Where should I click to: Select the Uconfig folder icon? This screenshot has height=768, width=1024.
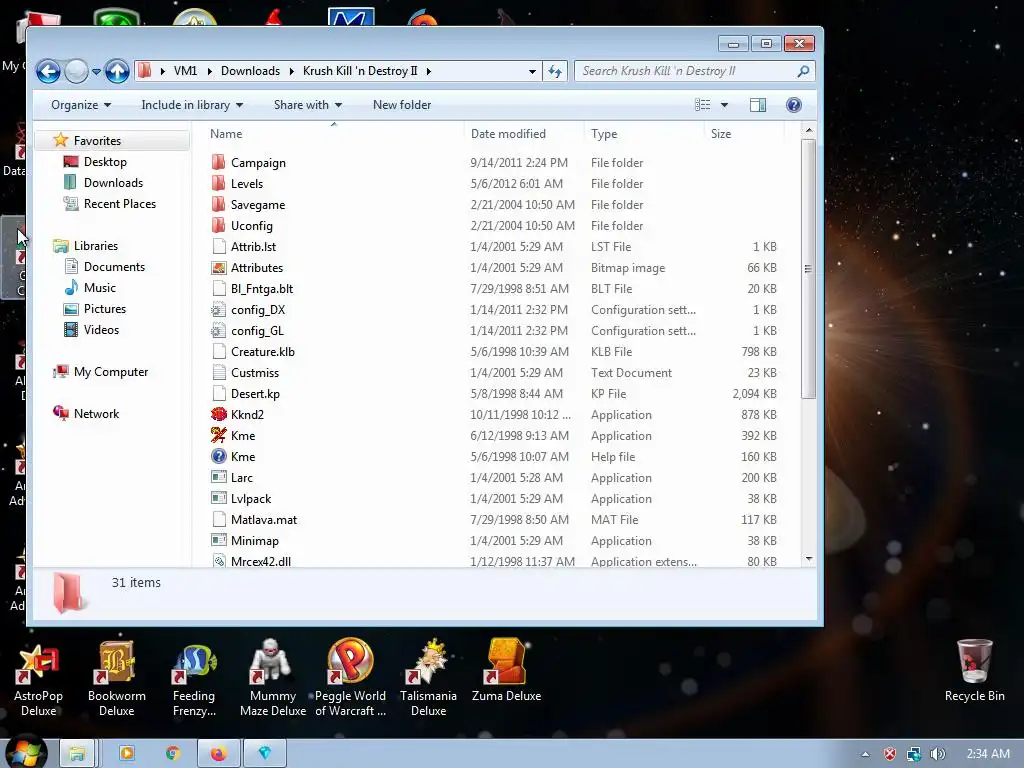tap(219, 225)
